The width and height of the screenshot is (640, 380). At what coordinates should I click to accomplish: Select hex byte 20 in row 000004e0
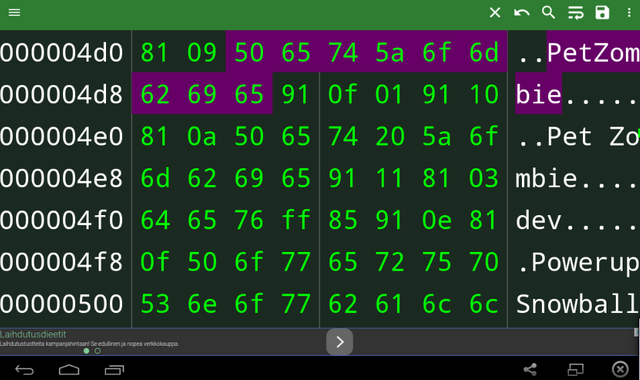coord(390,136)
